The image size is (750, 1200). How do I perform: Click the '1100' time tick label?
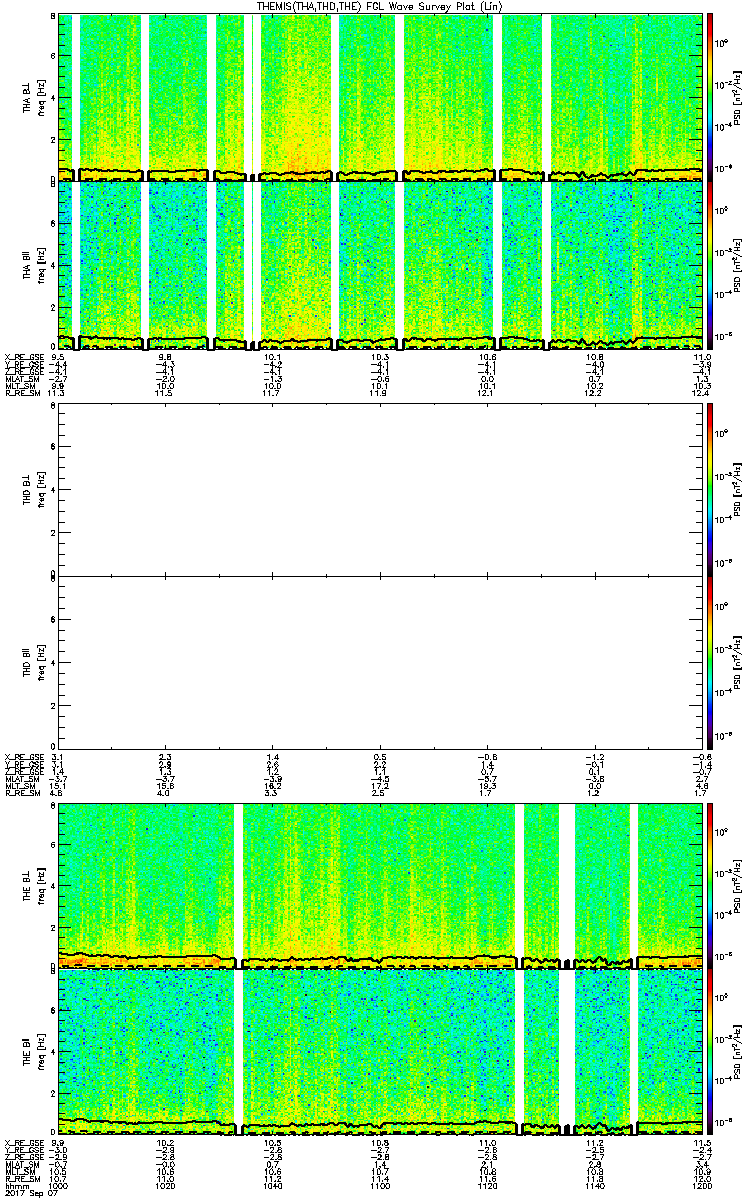(381, 1187)
